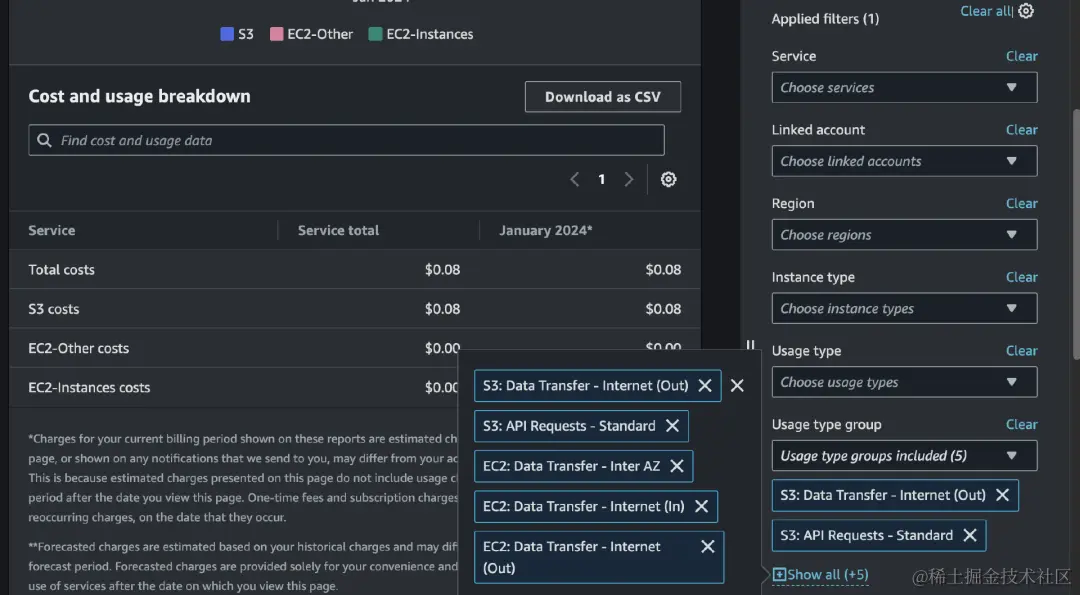Open Choose services dropdown
This screenshot has width=1080, height=595.
[904, 87]
